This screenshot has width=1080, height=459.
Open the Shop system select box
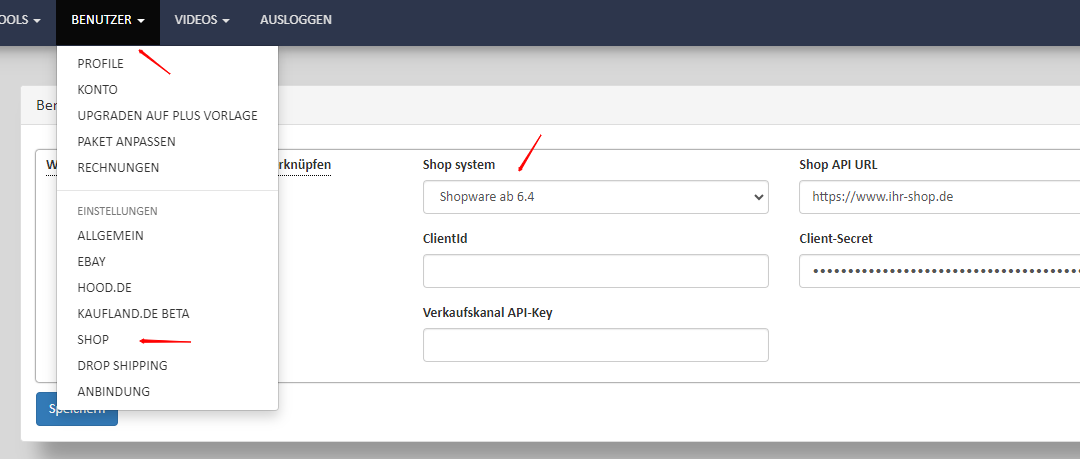point(595,197)
